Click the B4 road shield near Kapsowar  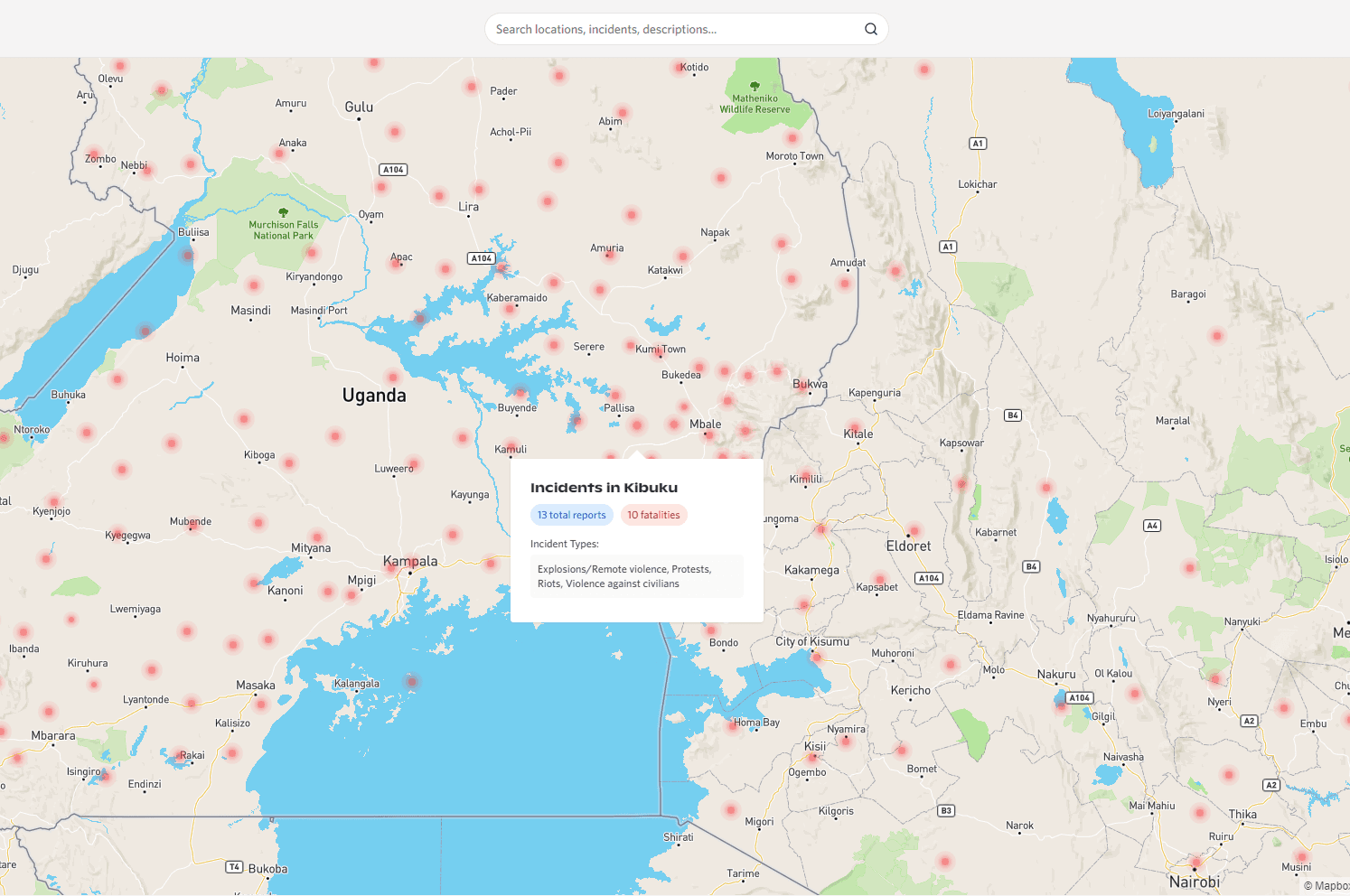tap(1013, 415)
